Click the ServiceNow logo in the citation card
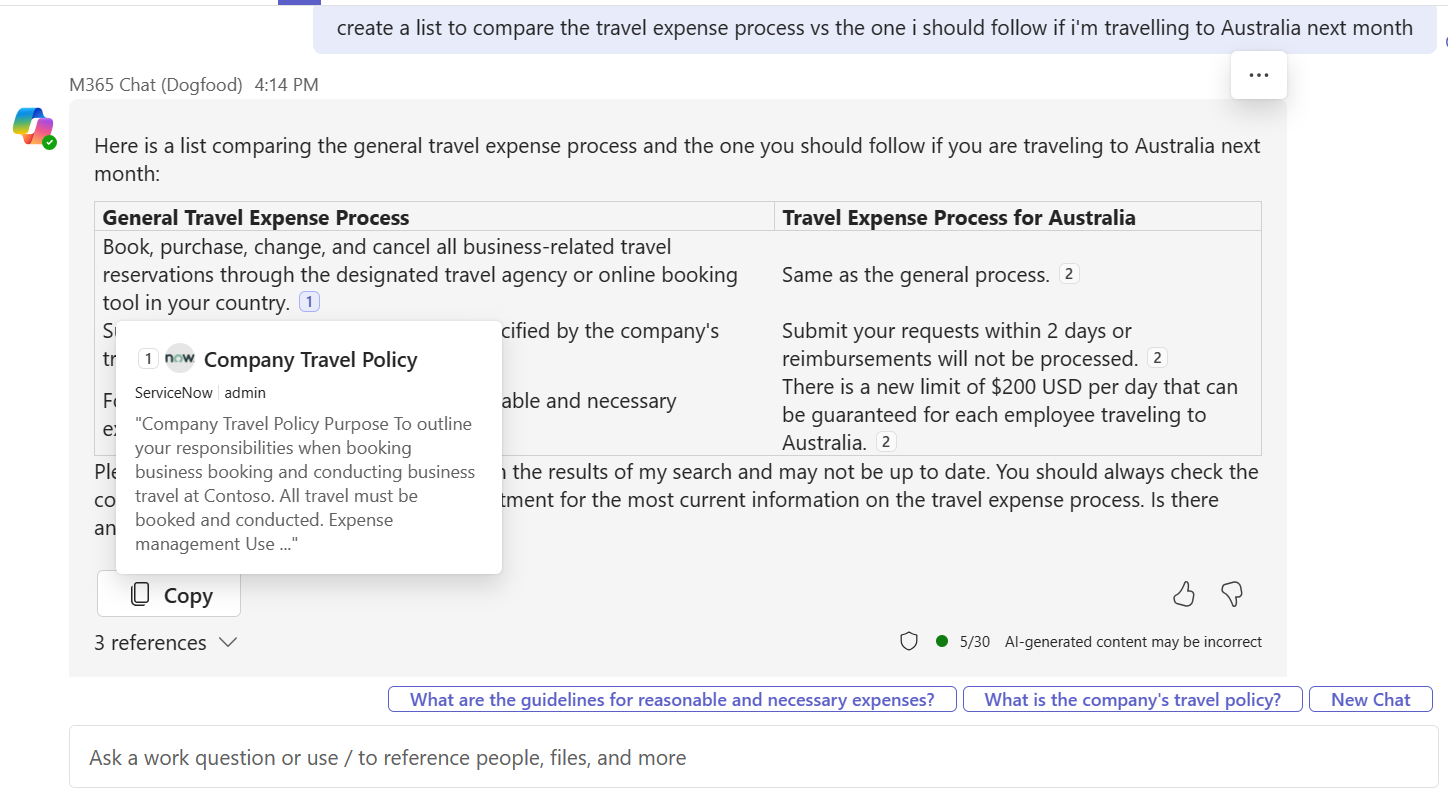 pyautogui.click(x=180, y=358)
